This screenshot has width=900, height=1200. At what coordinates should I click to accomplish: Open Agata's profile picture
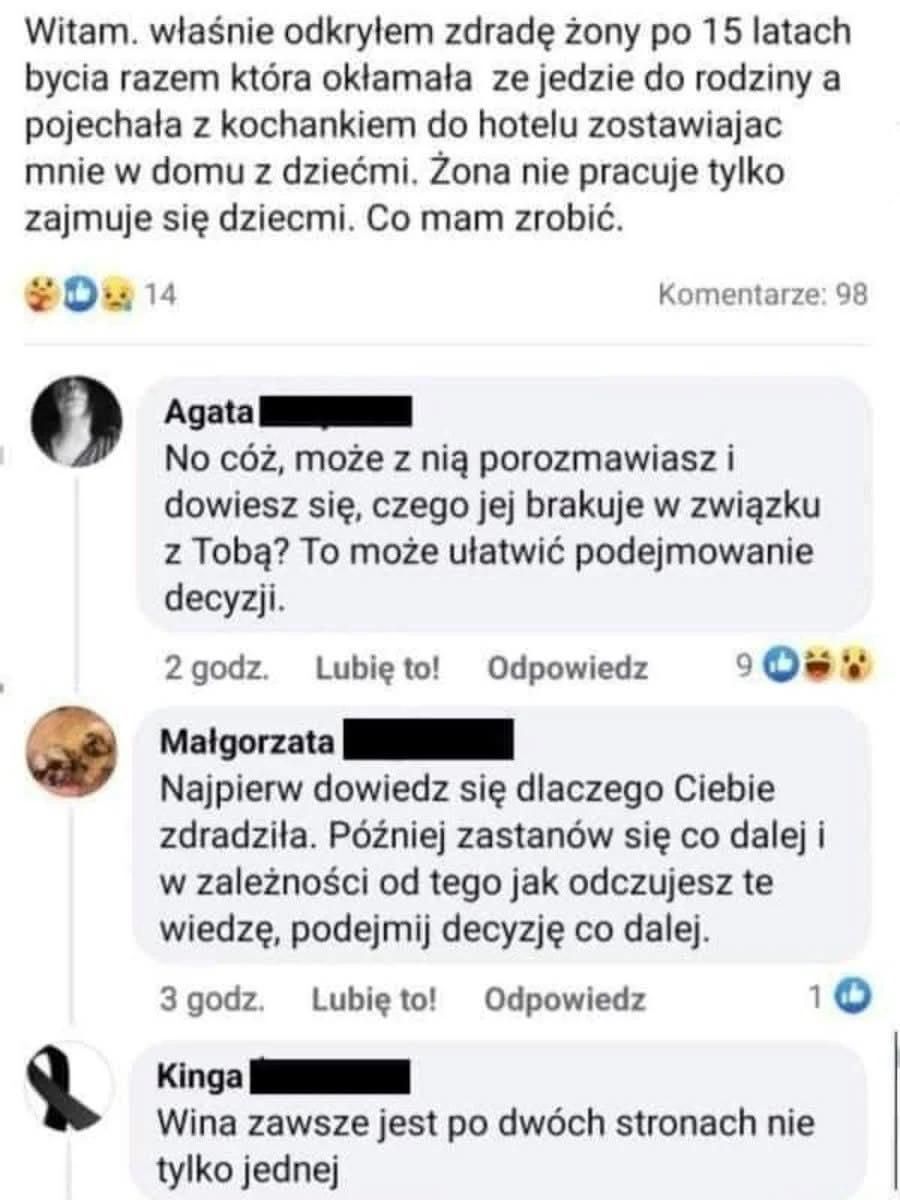tap(78, 422)
